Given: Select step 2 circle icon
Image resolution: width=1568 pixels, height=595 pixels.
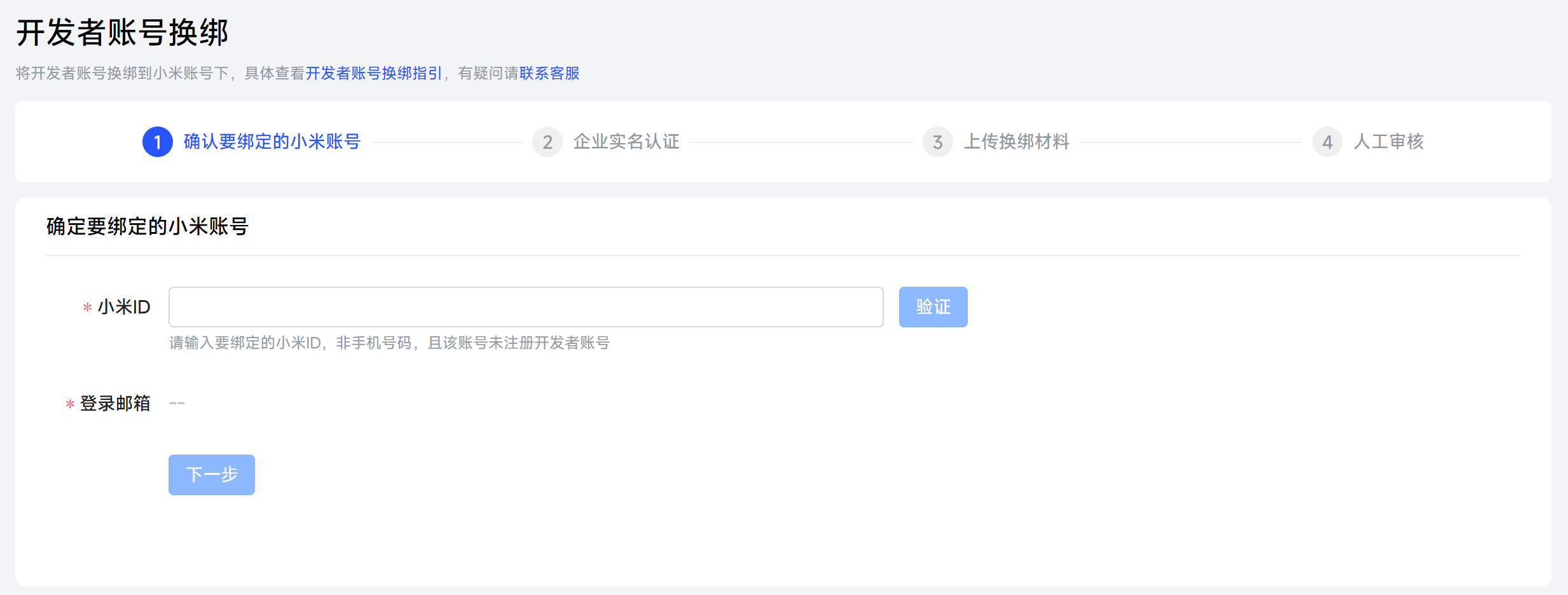Looking at the screenshot, I should click(547, 142).
